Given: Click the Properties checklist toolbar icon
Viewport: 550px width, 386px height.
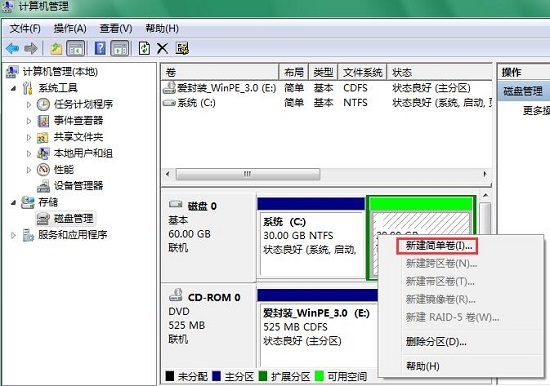Looking at the screenshot, I should click(182, 48).
